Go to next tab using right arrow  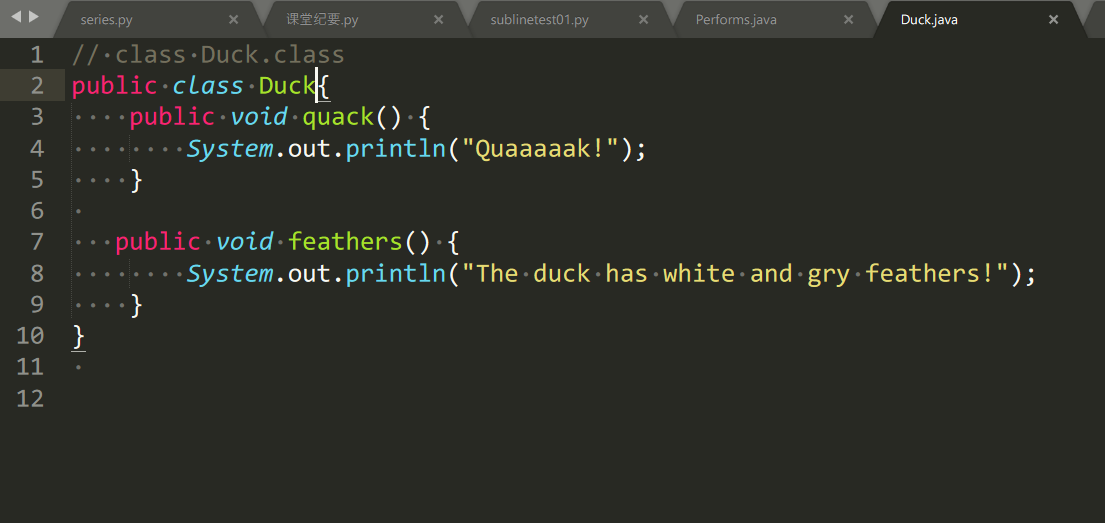click(x=33, y=16)
